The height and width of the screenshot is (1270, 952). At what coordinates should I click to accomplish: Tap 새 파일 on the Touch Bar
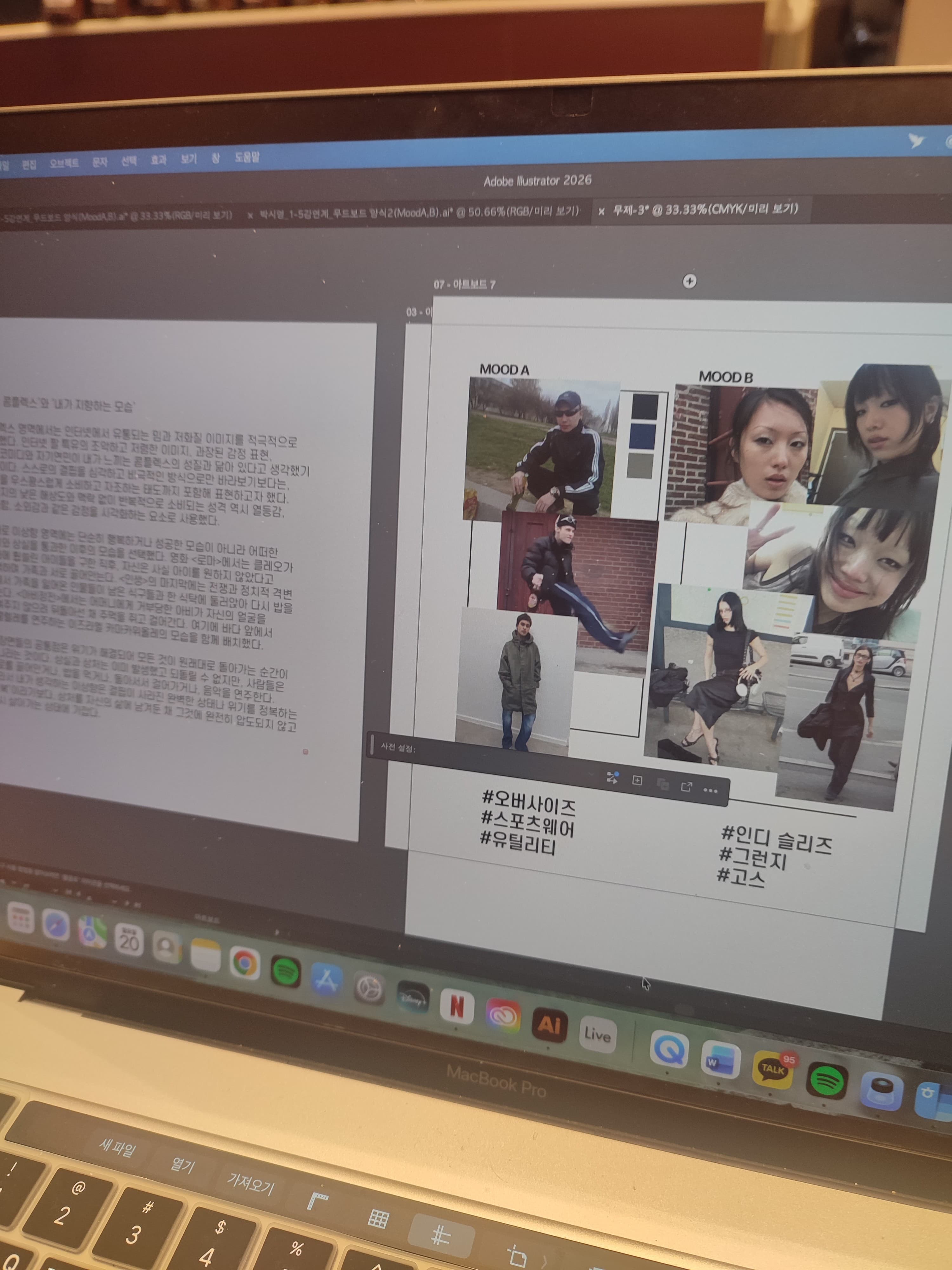(118, 1148)
